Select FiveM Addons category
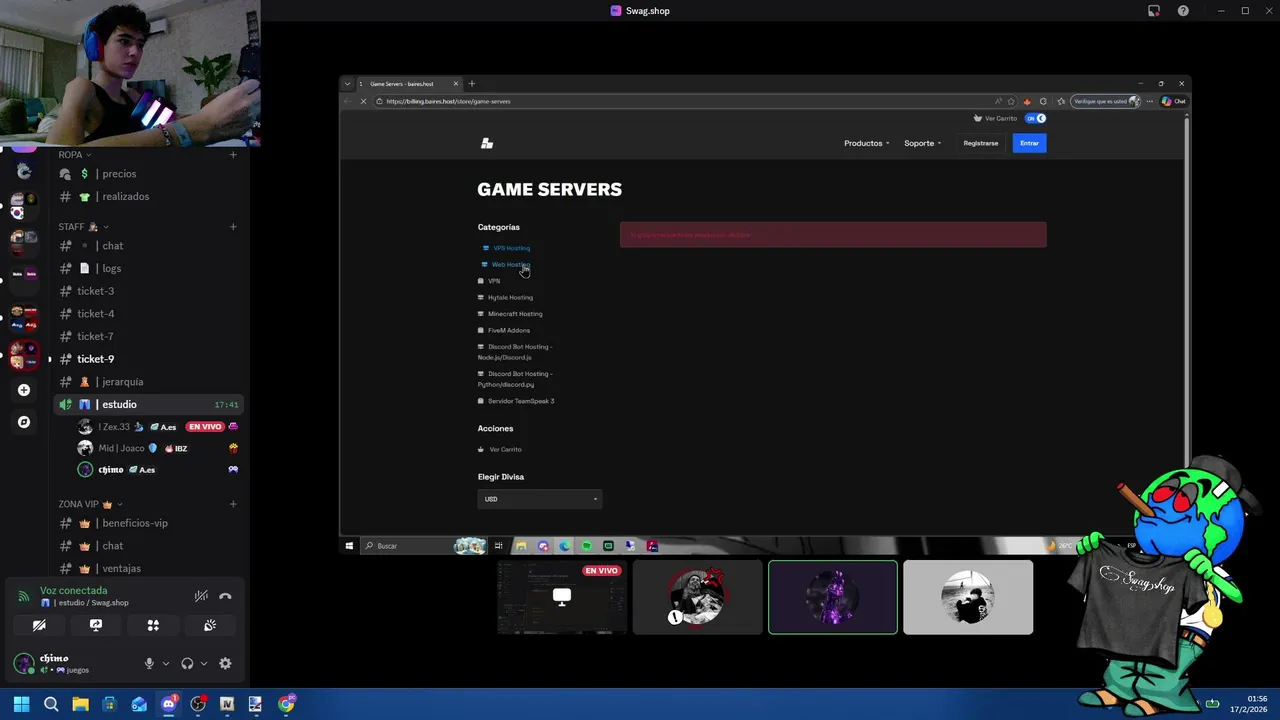The image size is (1280, 720). click(504, 330)
